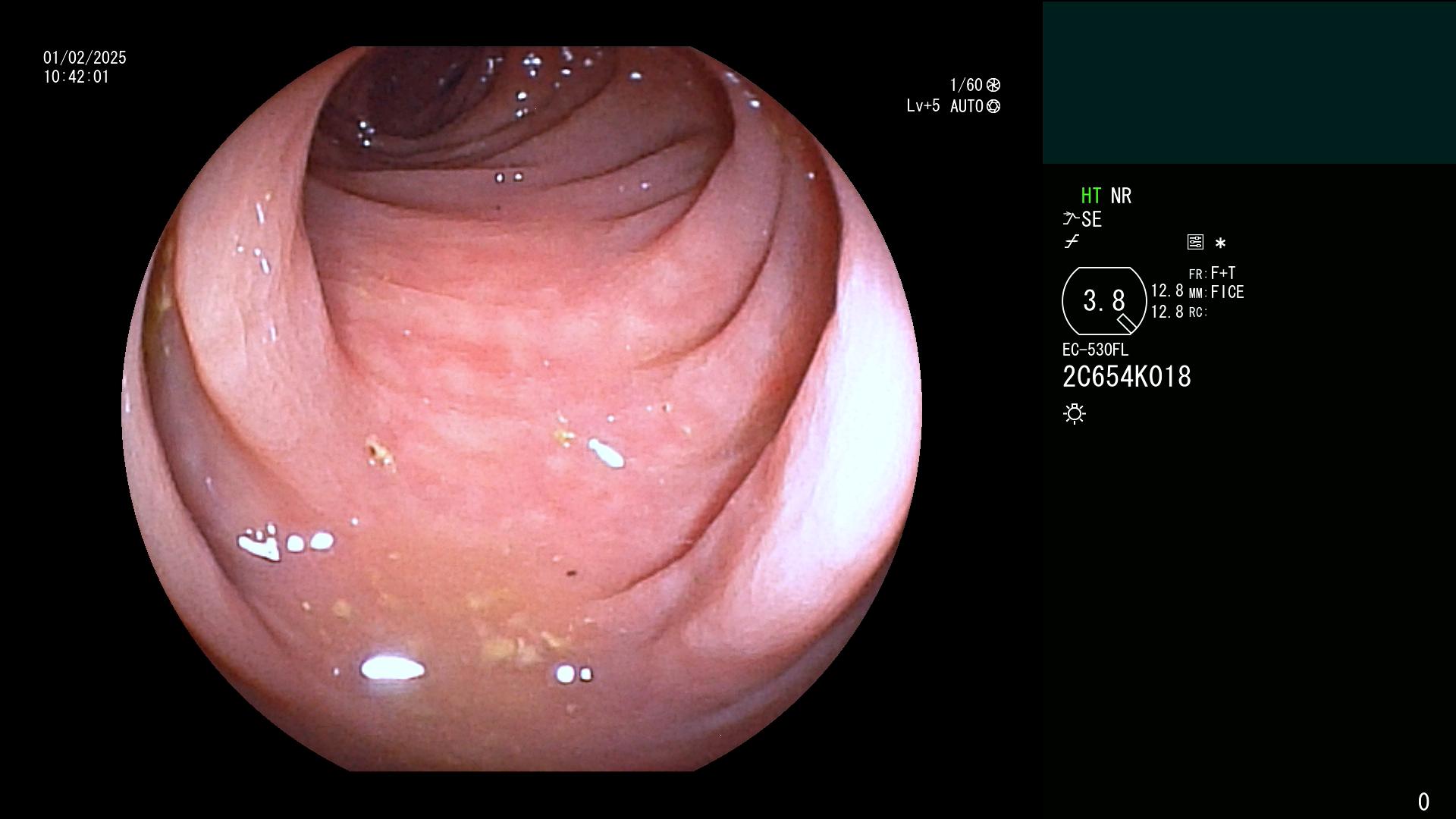Screen dimensions: 1456x819
Task: Click the date 01/02/2025
Action: click(x=85, y=58)
